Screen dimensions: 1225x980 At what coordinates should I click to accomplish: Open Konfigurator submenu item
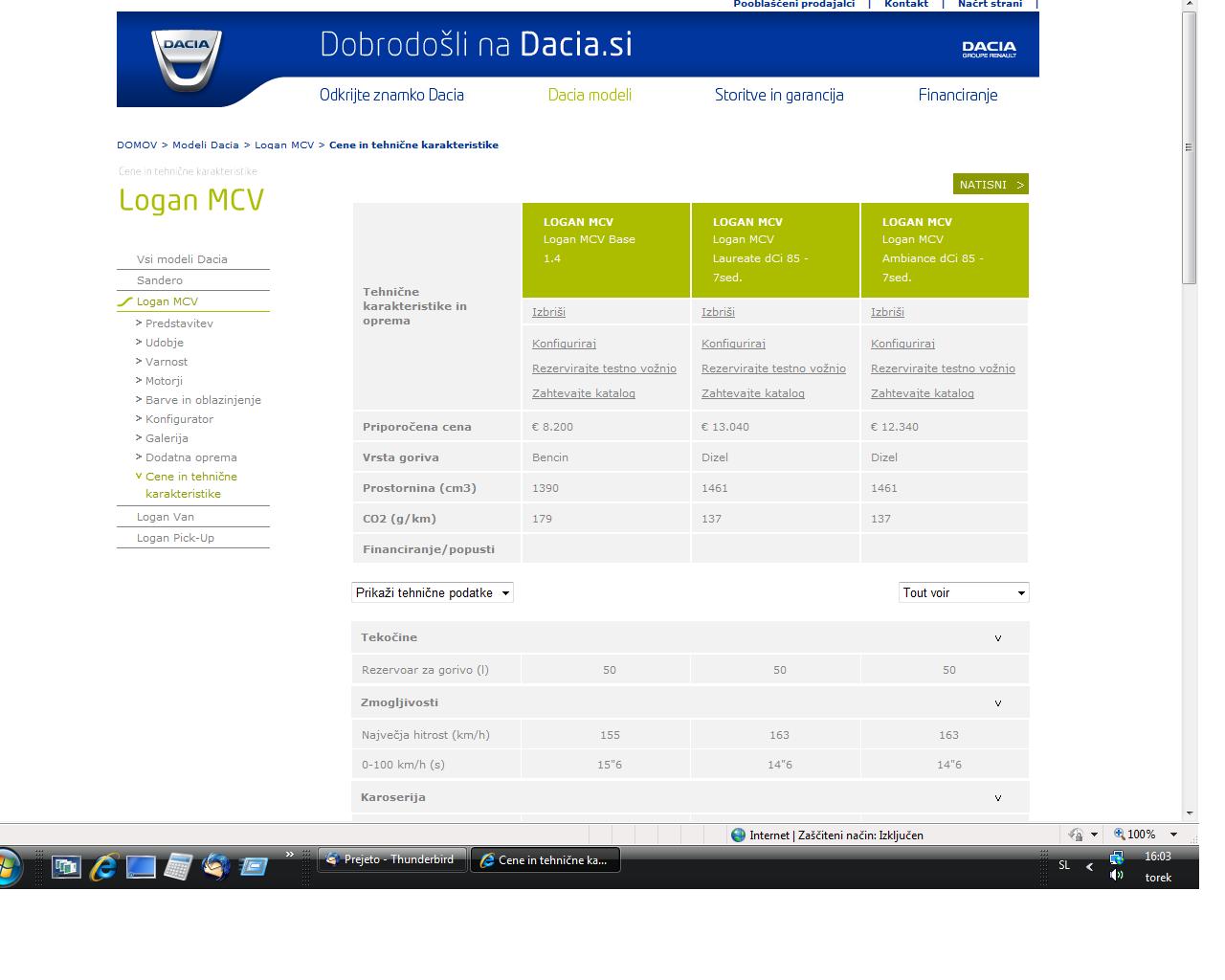(179, 419)
